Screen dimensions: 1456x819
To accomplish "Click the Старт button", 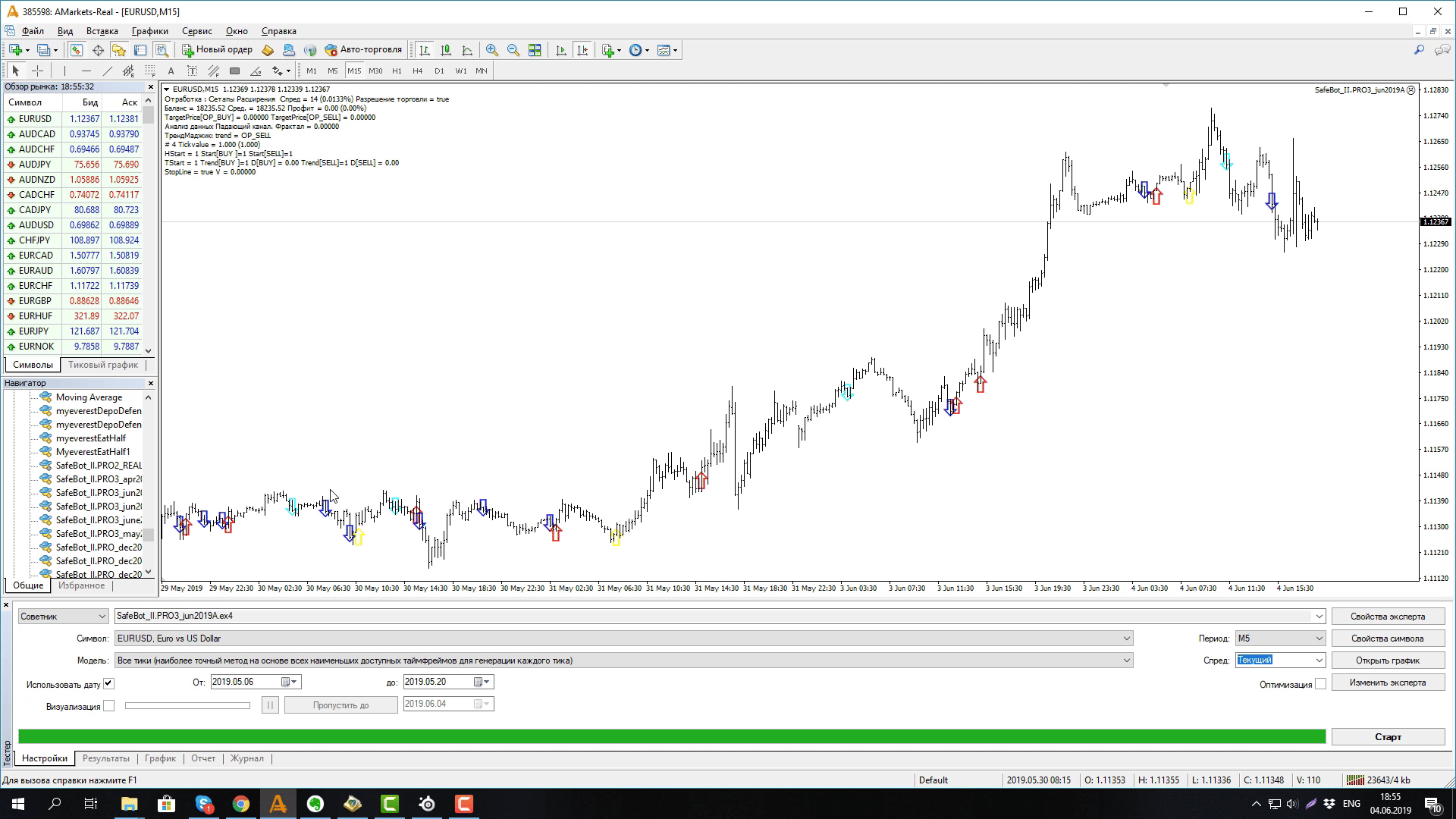I will (1388, 737).
